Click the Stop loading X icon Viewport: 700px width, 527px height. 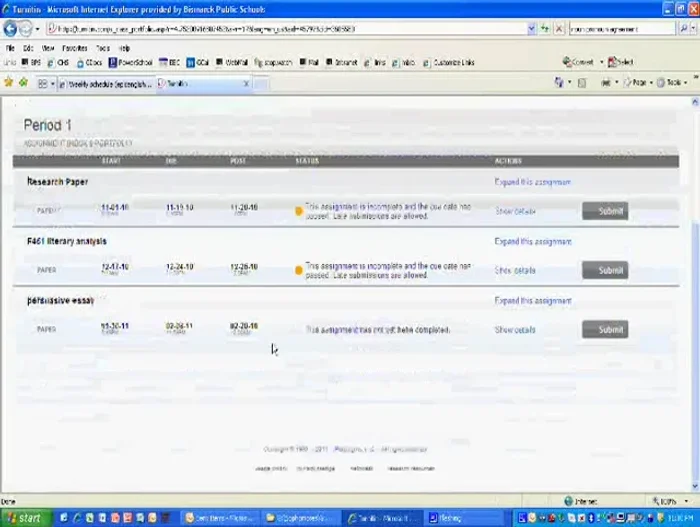click(x=558, y=29)
